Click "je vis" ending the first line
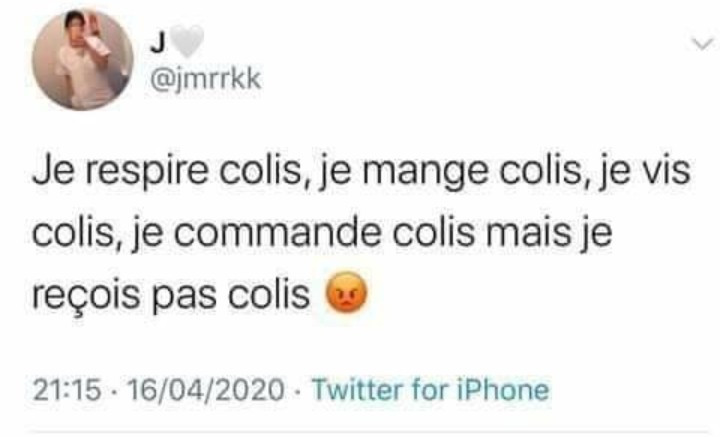Viewport: 720px width, 437px height. click(x=644, y=171)
